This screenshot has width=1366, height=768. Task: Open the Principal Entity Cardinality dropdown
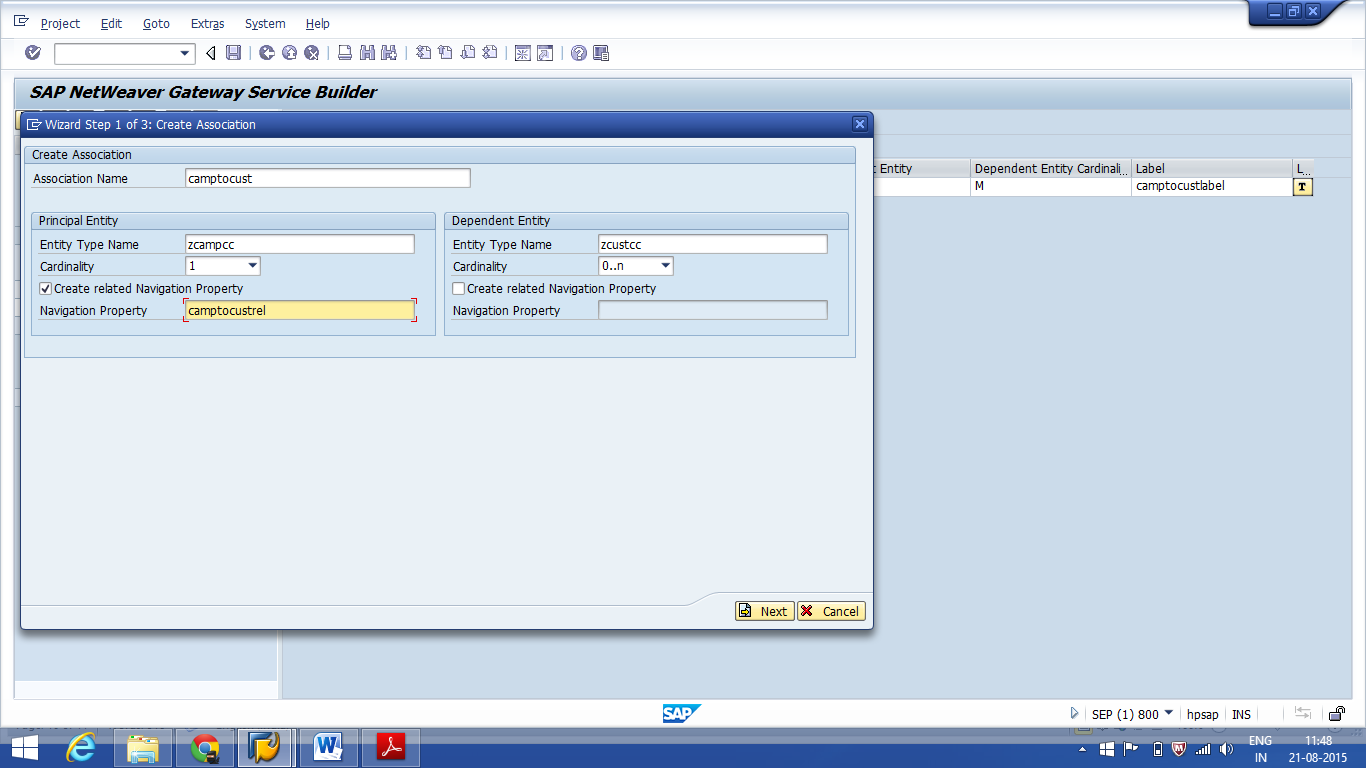[252, 266]
